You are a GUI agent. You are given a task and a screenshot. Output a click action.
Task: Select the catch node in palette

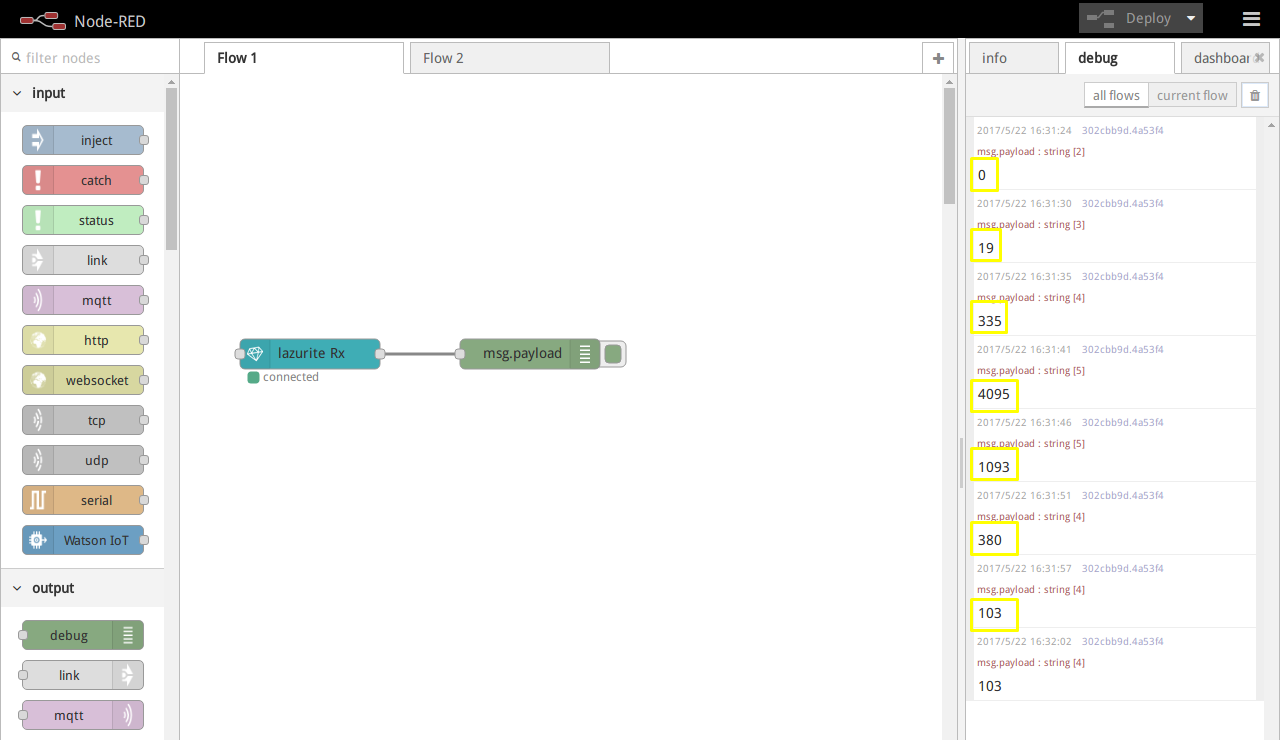(x=83, y=180)
